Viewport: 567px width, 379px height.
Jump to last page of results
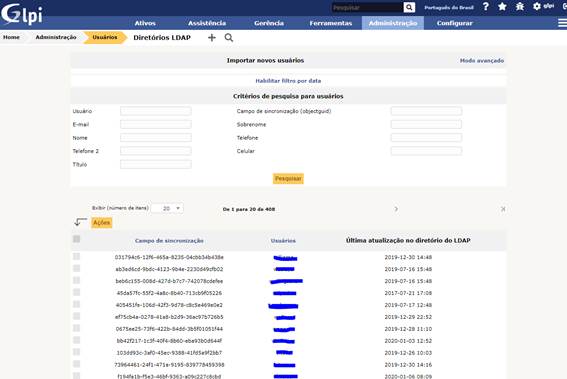click(x=503, y=209)
